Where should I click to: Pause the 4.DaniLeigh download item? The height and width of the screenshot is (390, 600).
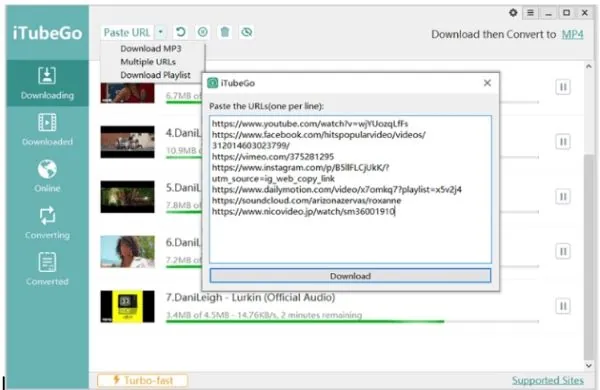[x=563, y=142]
